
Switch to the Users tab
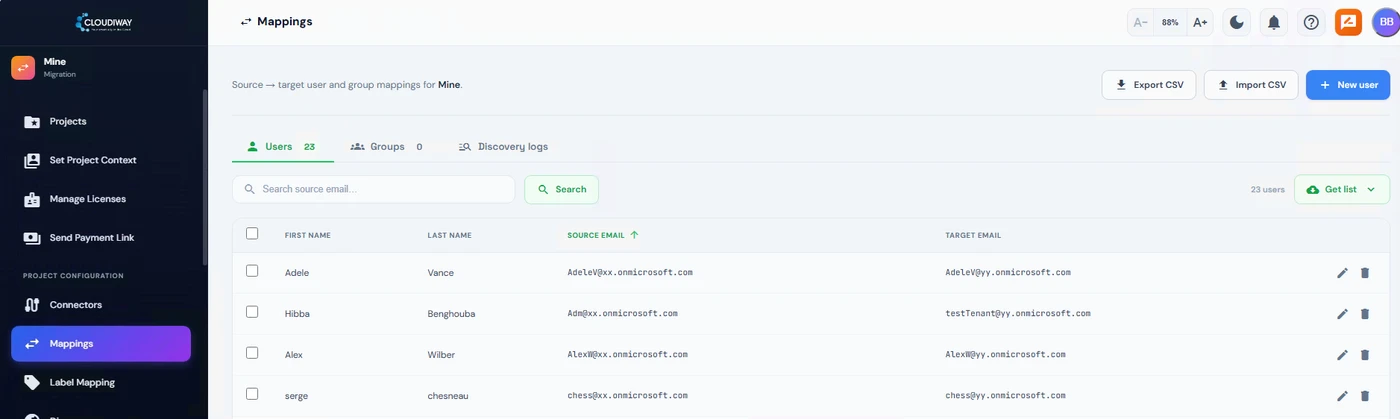tap(281, 147)
